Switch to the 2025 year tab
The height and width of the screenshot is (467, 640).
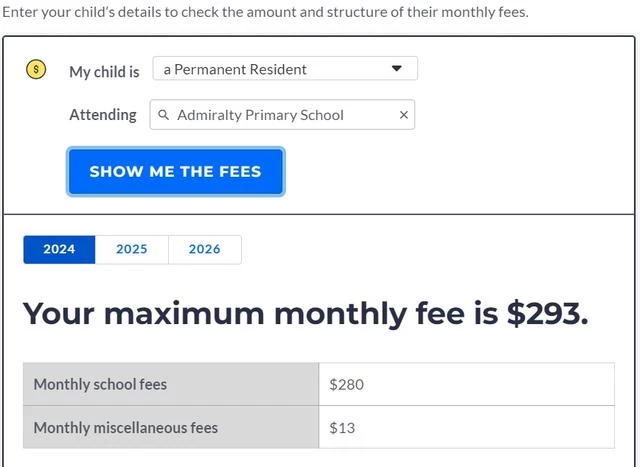pos(131,249)
